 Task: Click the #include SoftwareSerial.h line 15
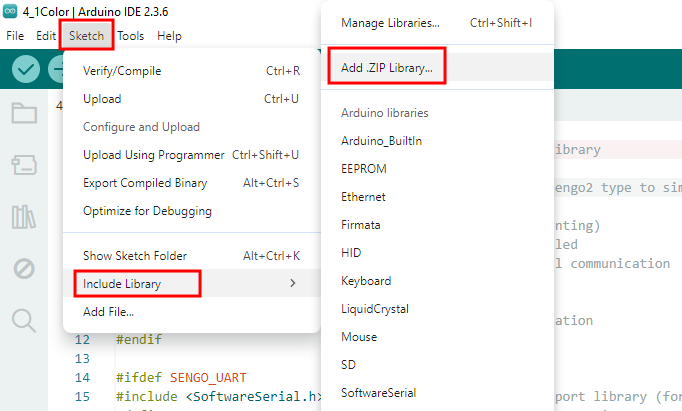(x=219, y=397)
